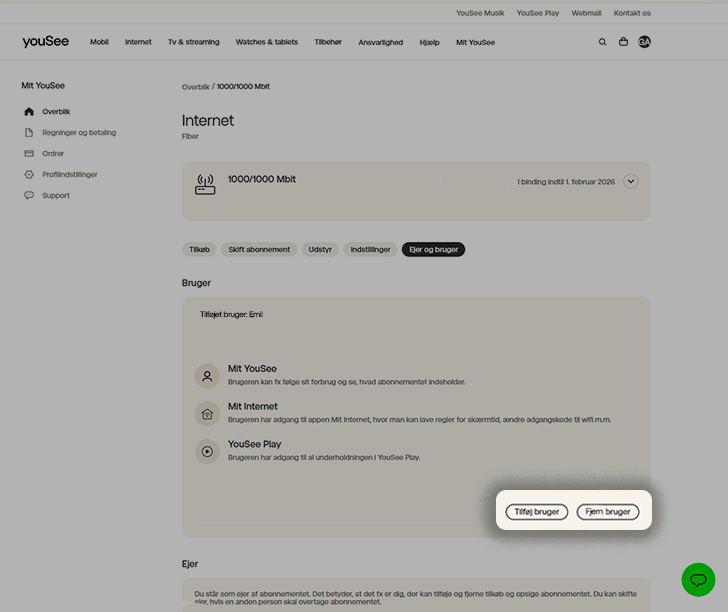Click the Regninger og betaling document icon
The image size is (728, 612).
[29, 133]
